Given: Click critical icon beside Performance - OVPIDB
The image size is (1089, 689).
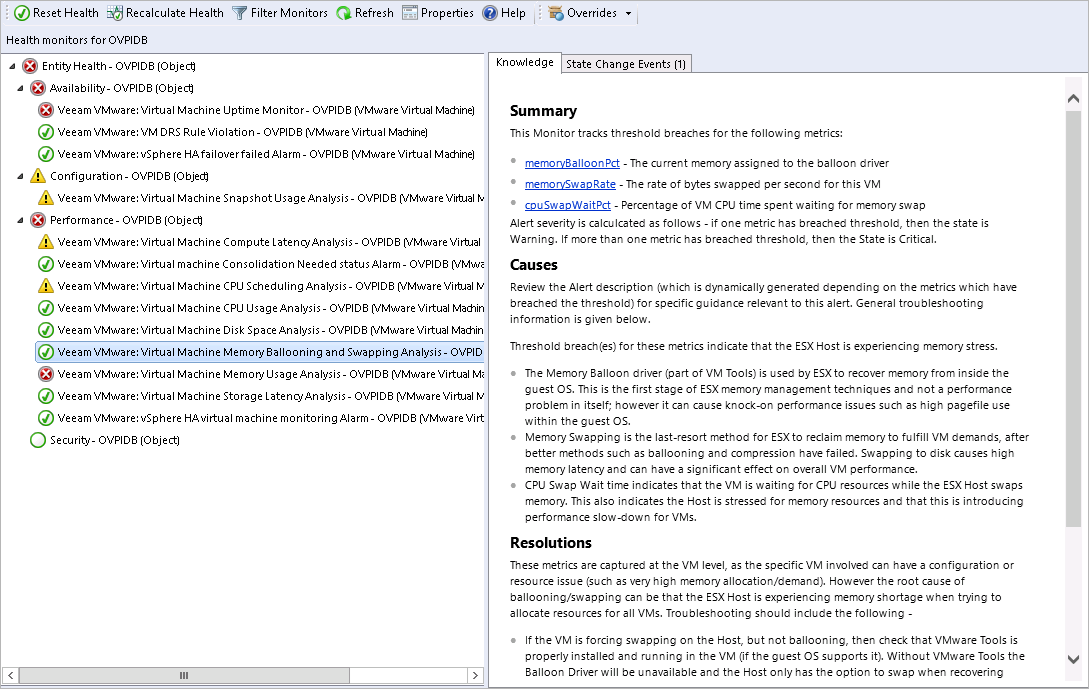Looking at the screenshot, I should (38, 220).
